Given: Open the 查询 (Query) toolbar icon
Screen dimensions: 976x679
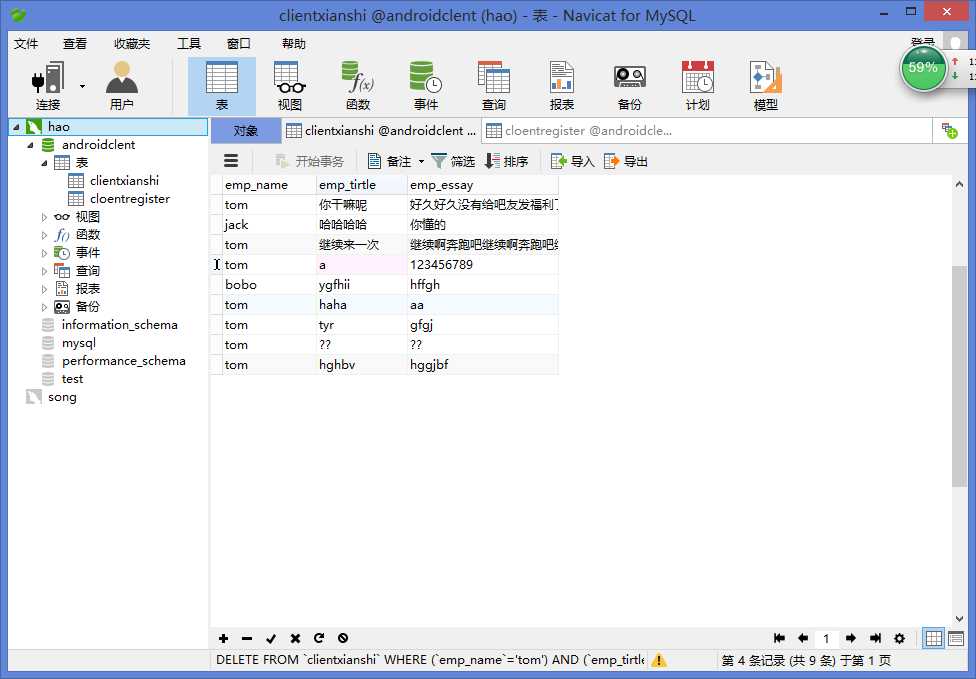Looking at the screenshot, I should tap(494, 86).
